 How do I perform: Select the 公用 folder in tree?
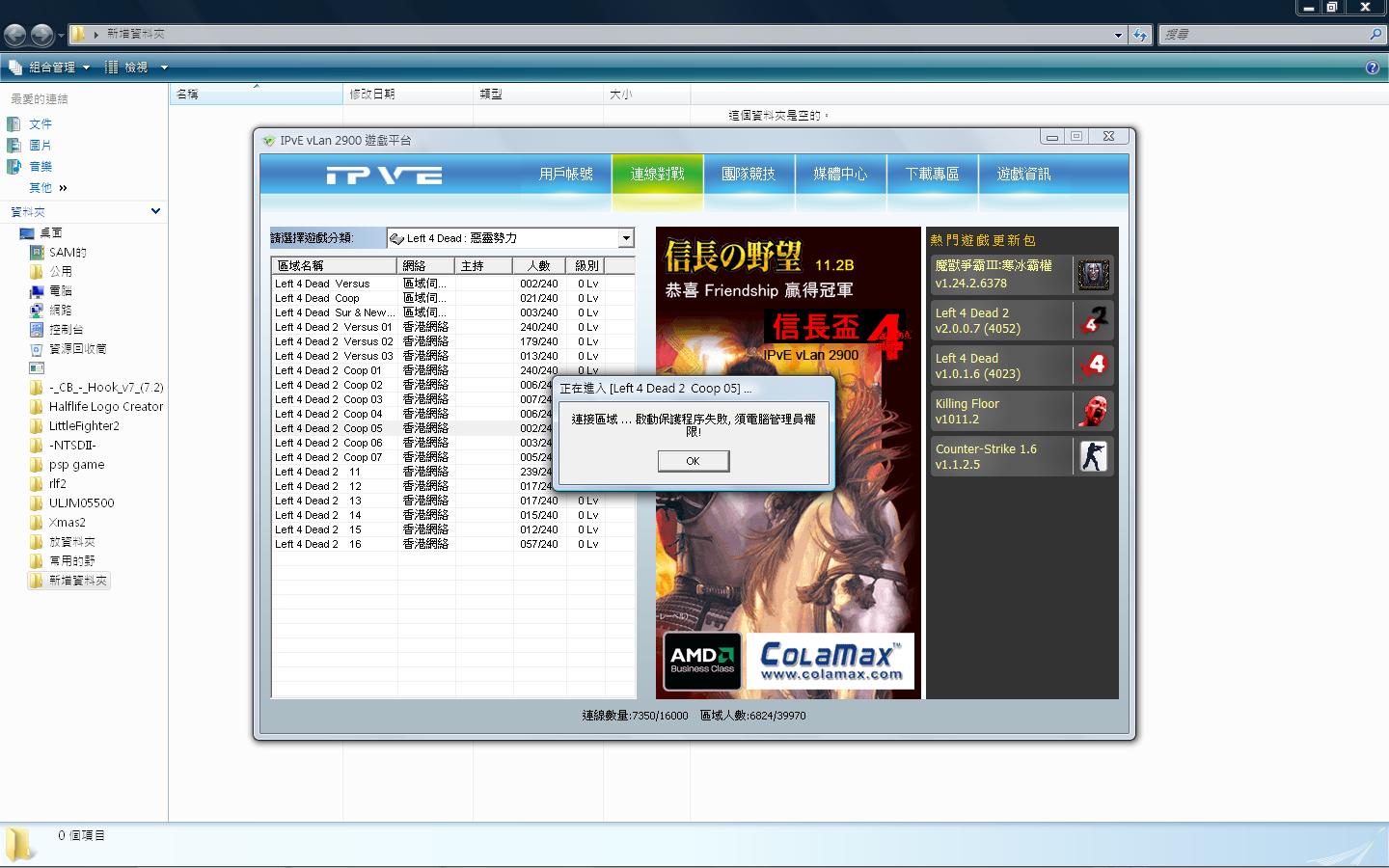(61, 271)
